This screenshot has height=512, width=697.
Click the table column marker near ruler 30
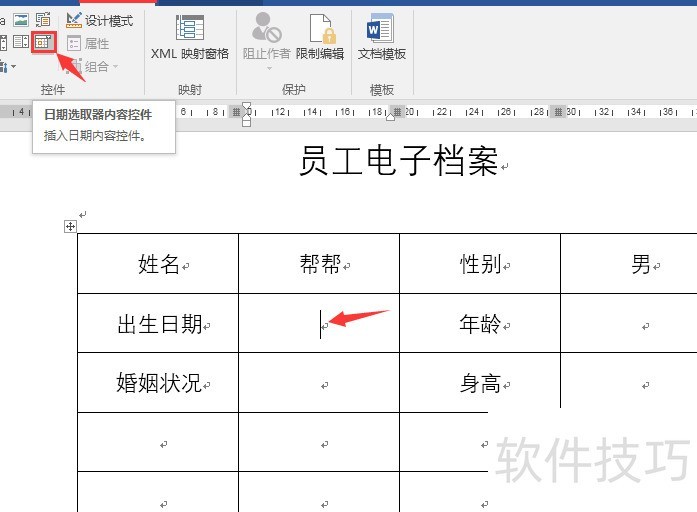[x=558, y=112]
